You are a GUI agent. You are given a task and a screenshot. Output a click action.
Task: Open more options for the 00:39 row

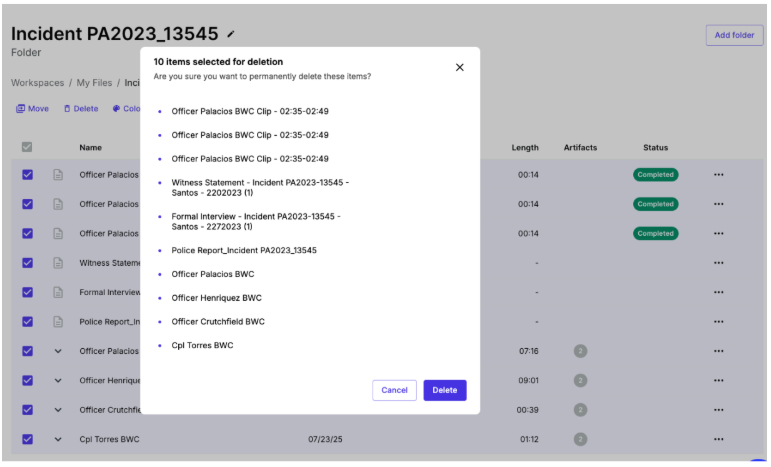[x=718, y=410]
